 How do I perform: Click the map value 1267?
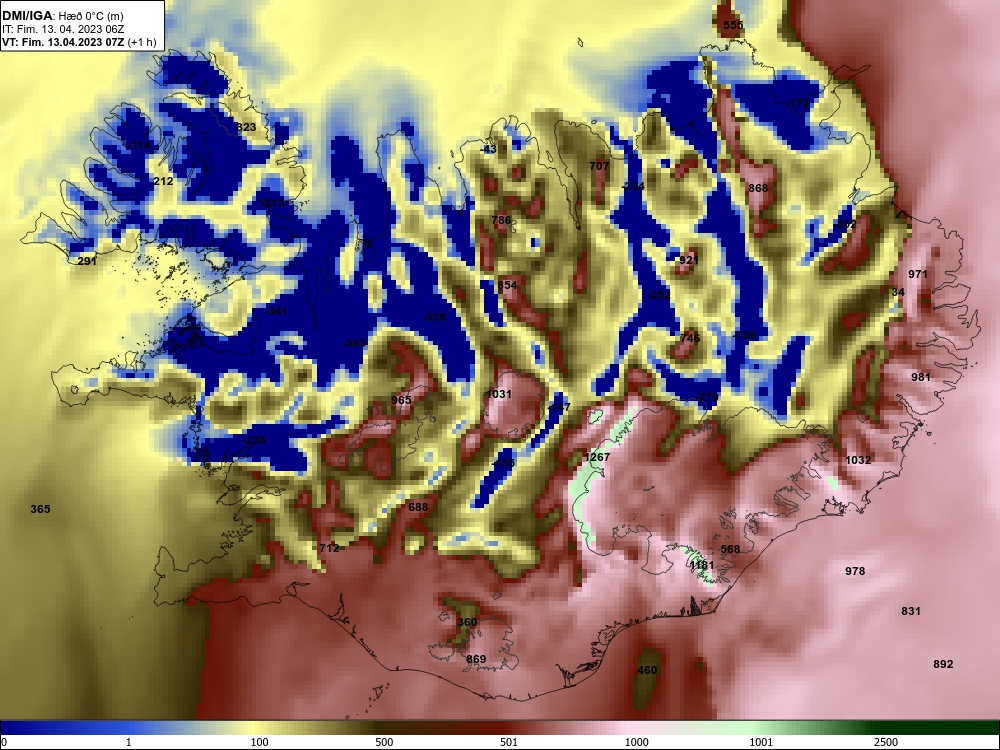click(x=597, y=457)
